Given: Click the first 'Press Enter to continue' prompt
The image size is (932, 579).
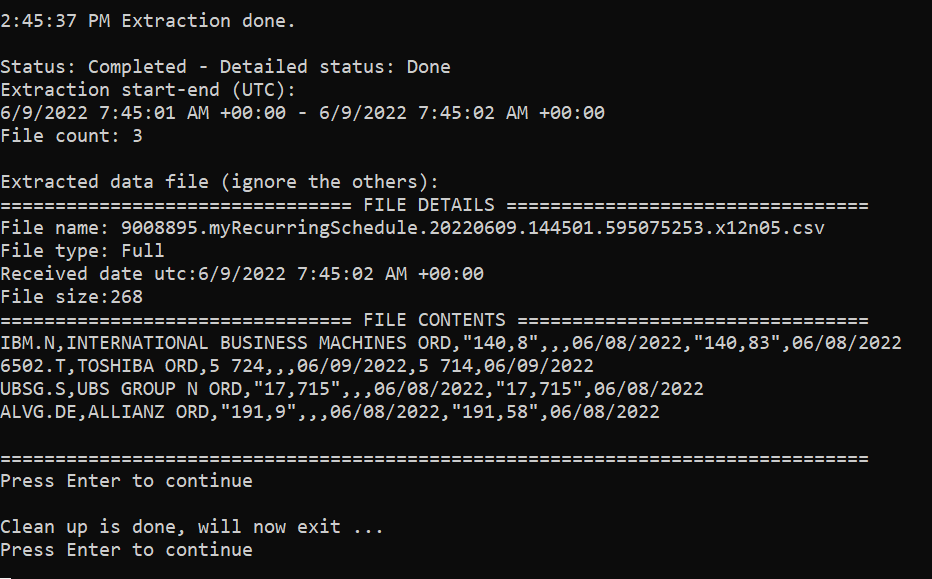Looking at the screenshot, I should tap(126, 481).
